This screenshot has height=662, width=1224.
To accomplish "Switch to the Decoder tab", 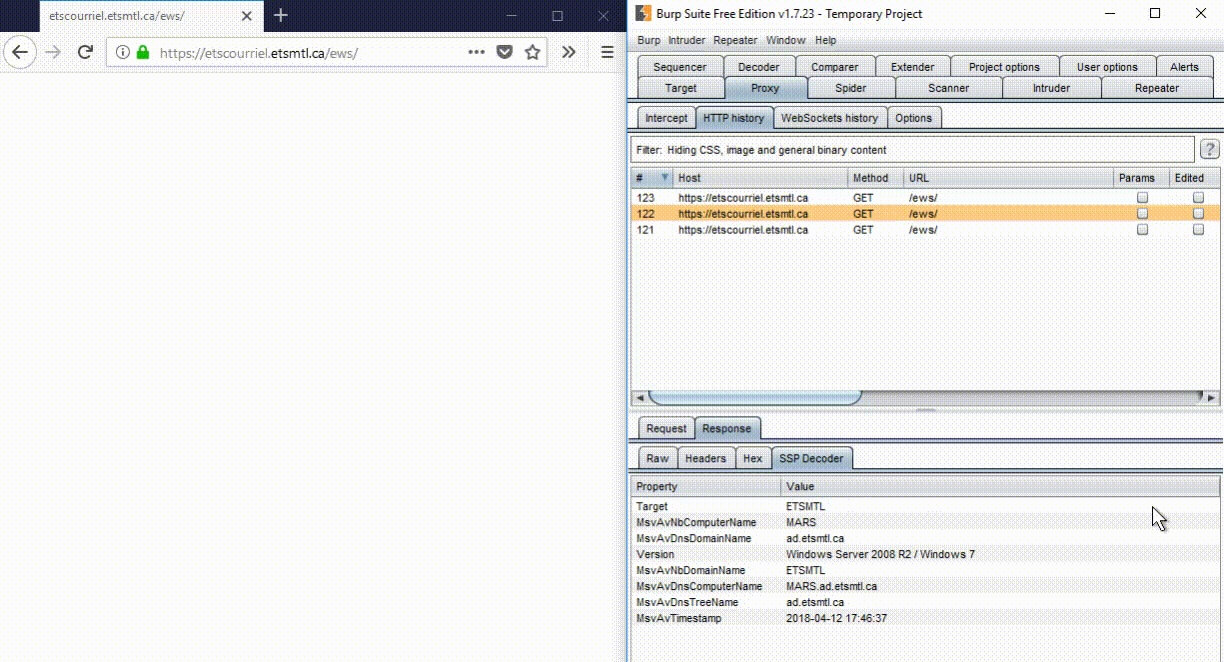I will click(758, 67).
